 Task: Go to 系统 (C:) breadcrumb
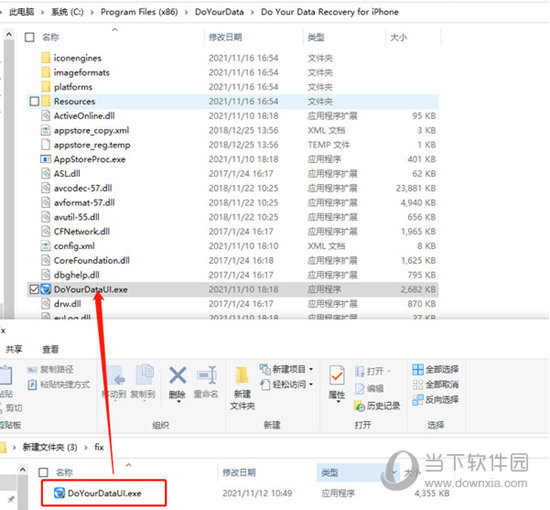tap(67, 12)
